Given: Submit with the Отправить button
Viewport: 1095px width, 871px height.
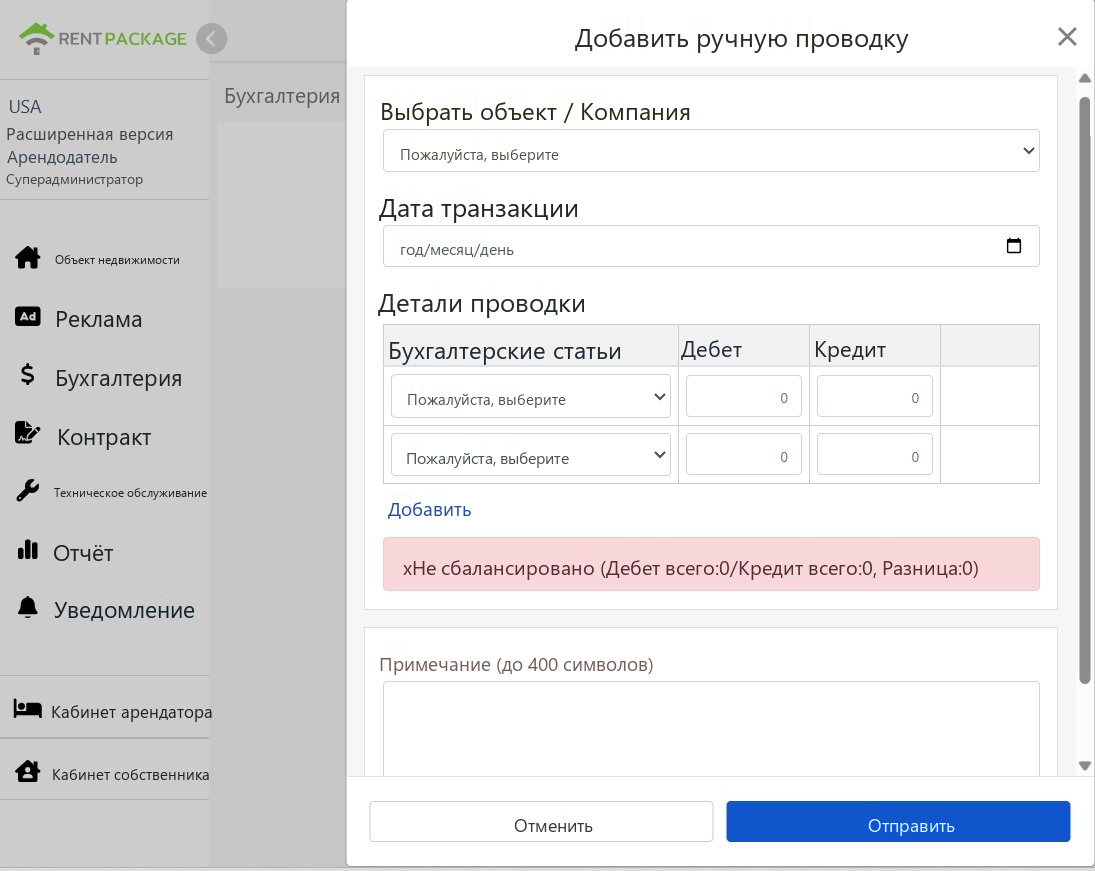Looking at the screenshot, I should (x=898, y=821).
